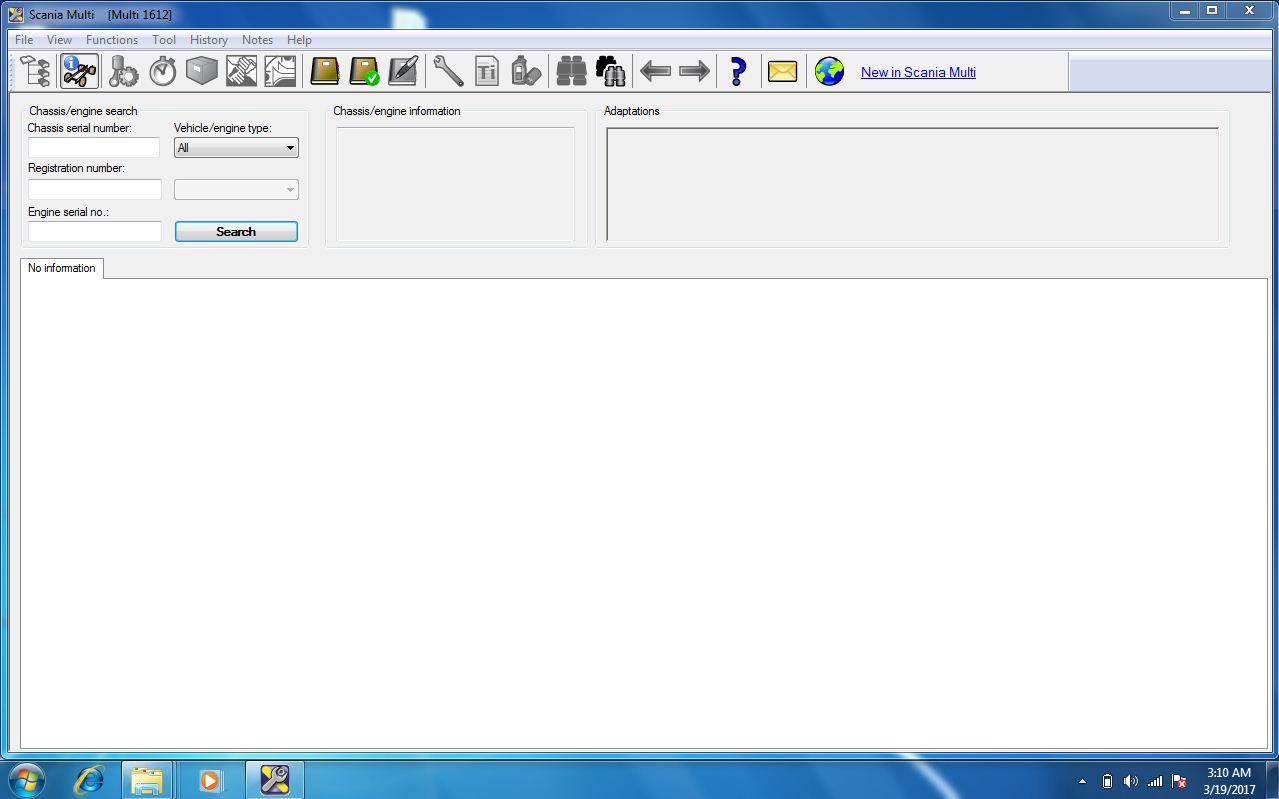This screenshot has height=799, width=1279.
Task: Open the handshake toolbar icon
Action: pos(241,72)
